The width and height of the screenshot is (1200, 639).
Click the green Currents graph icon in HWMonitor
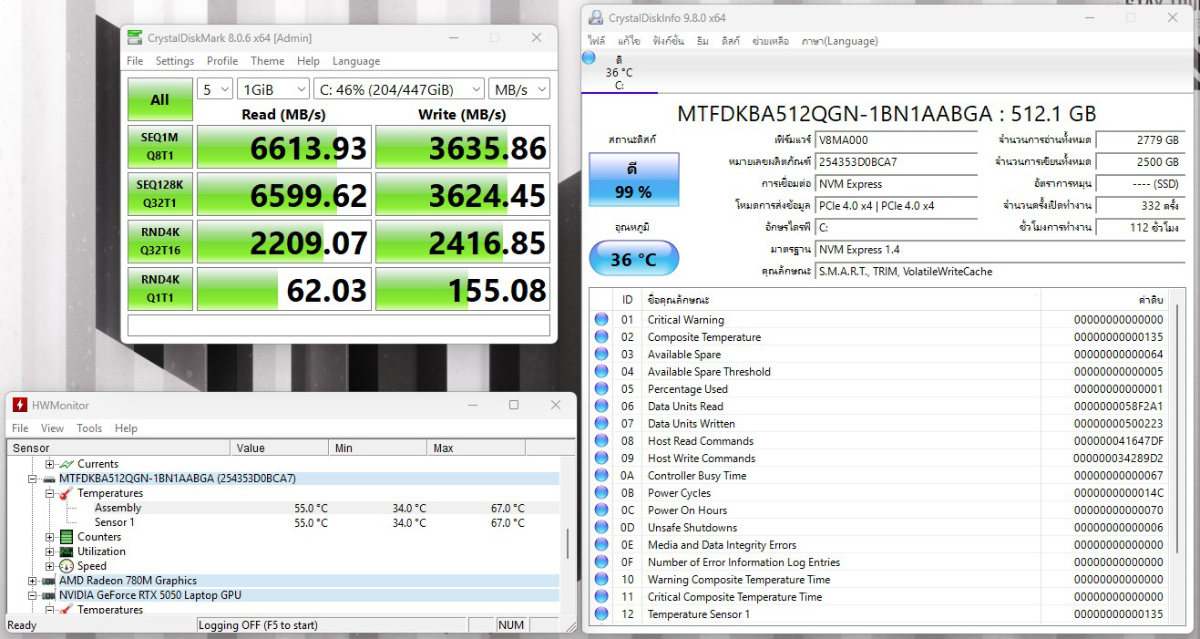(67, 464)
